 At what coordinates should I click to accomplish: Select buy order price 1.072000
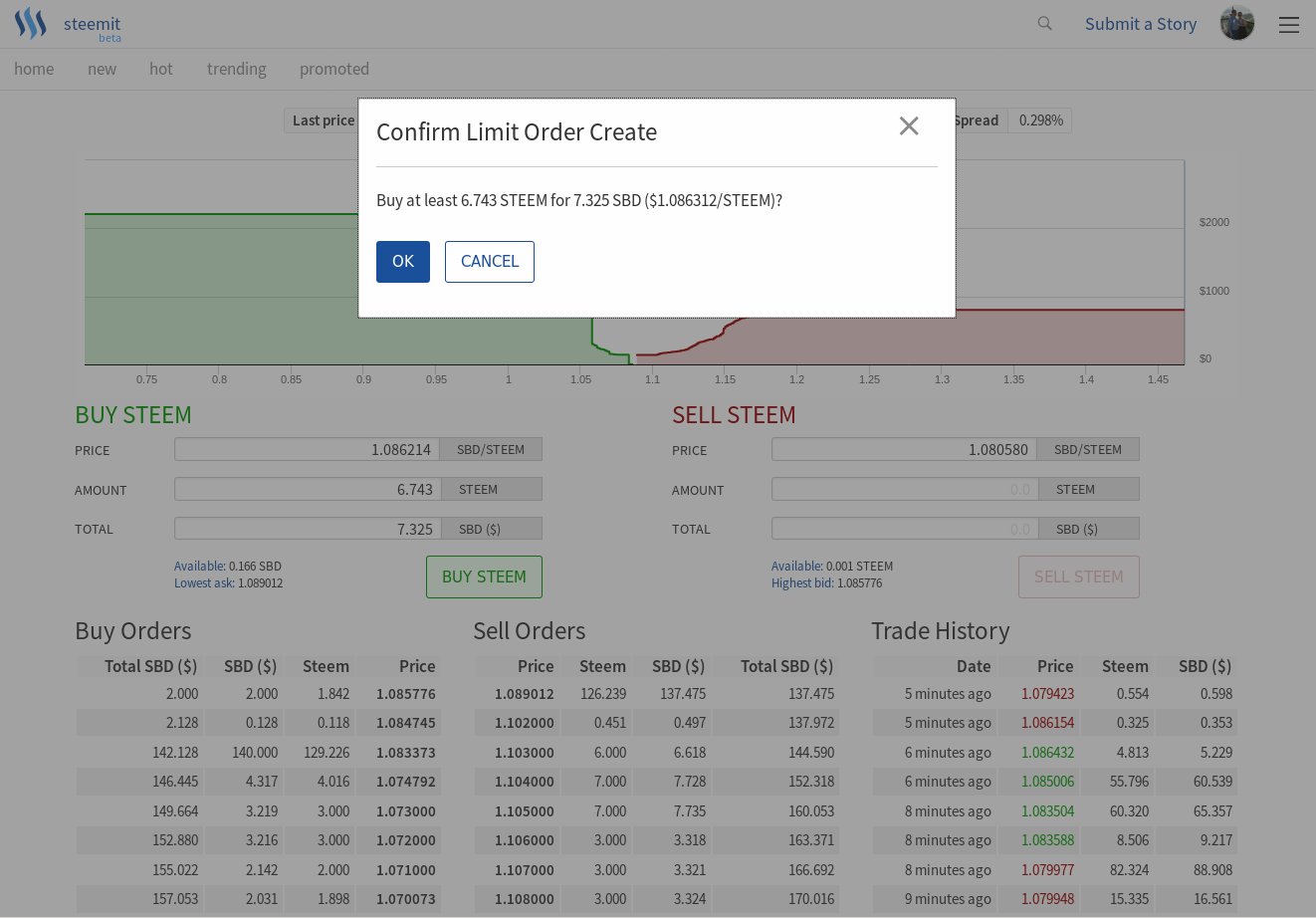click(x=406, y=840)
